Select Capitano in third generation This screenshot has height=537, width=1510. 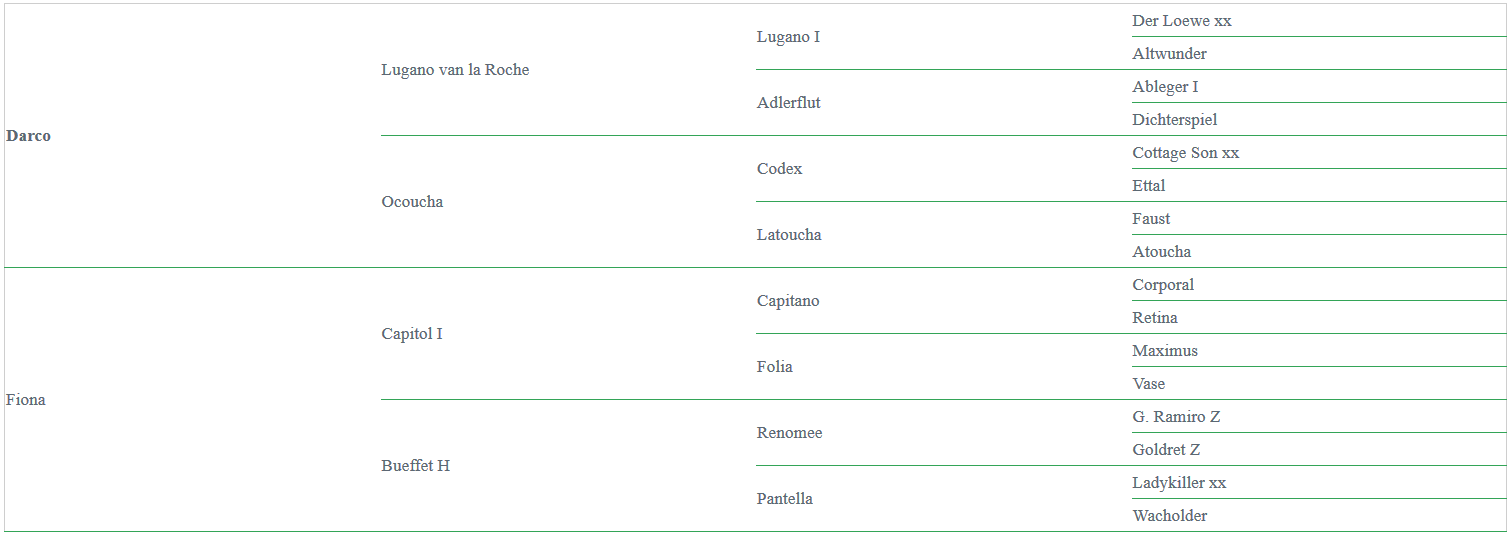coord(788,301)
